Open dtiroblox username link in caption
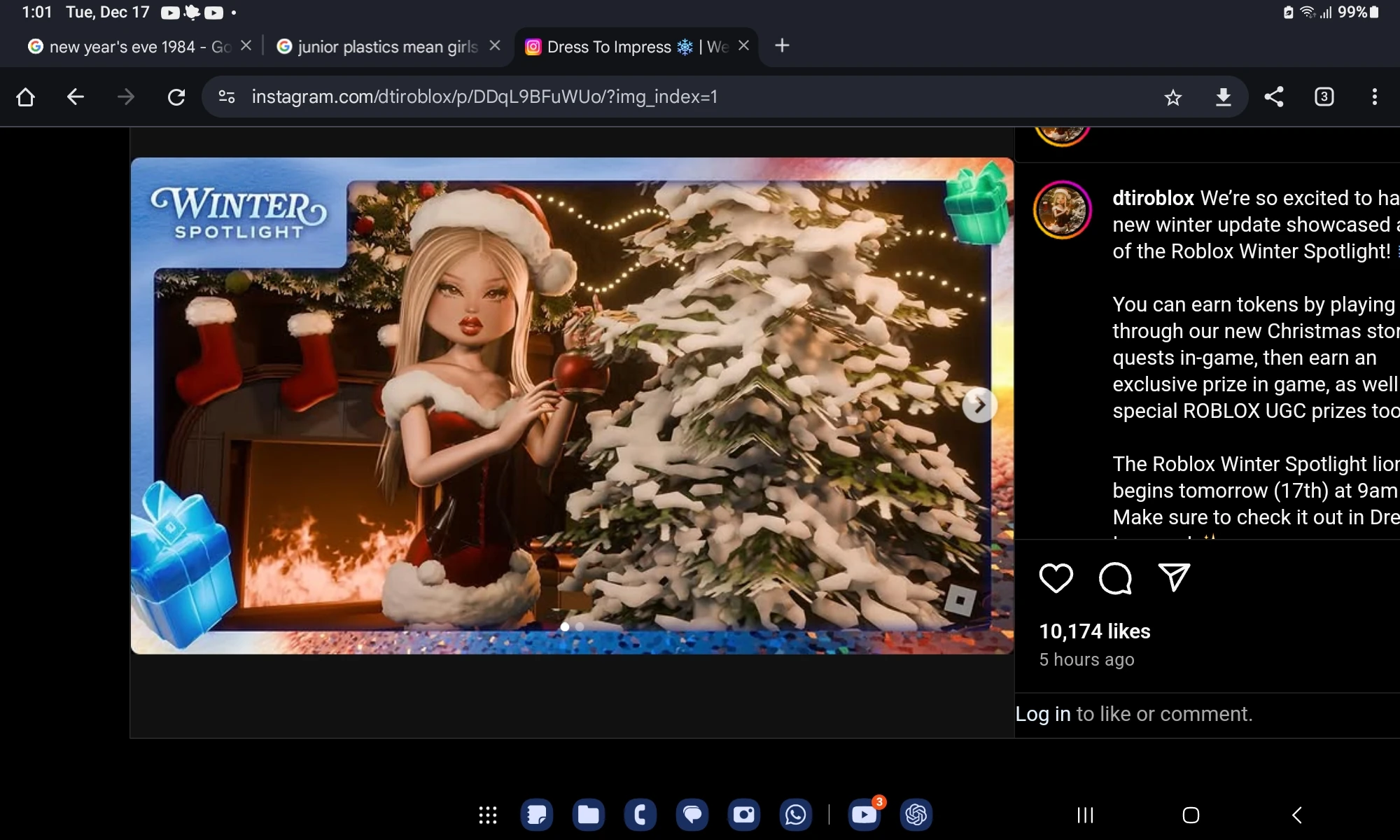This screenshot has height=840, width=1400. (x=1153, y=198)
